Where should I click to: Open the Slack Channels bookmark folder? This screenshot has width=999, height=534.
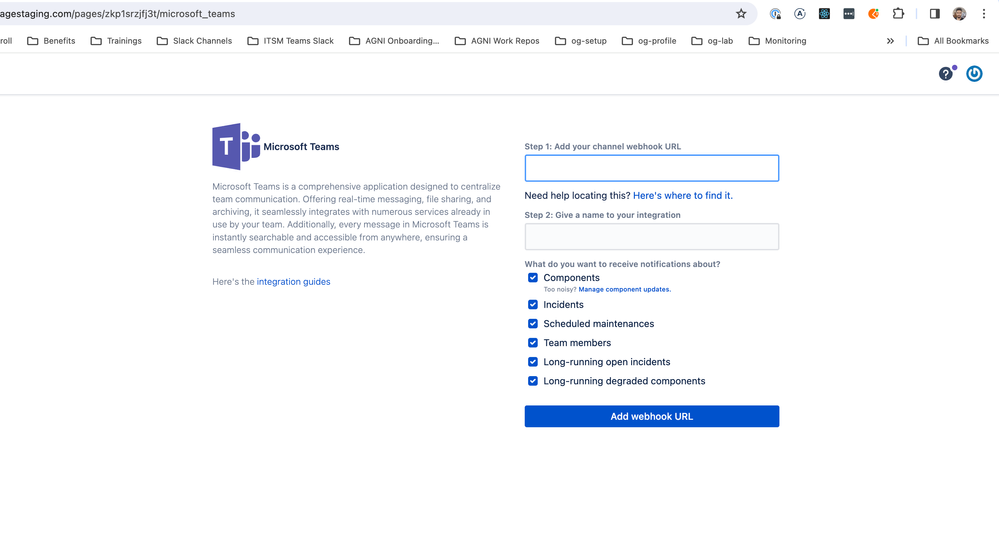pos(194,41)
